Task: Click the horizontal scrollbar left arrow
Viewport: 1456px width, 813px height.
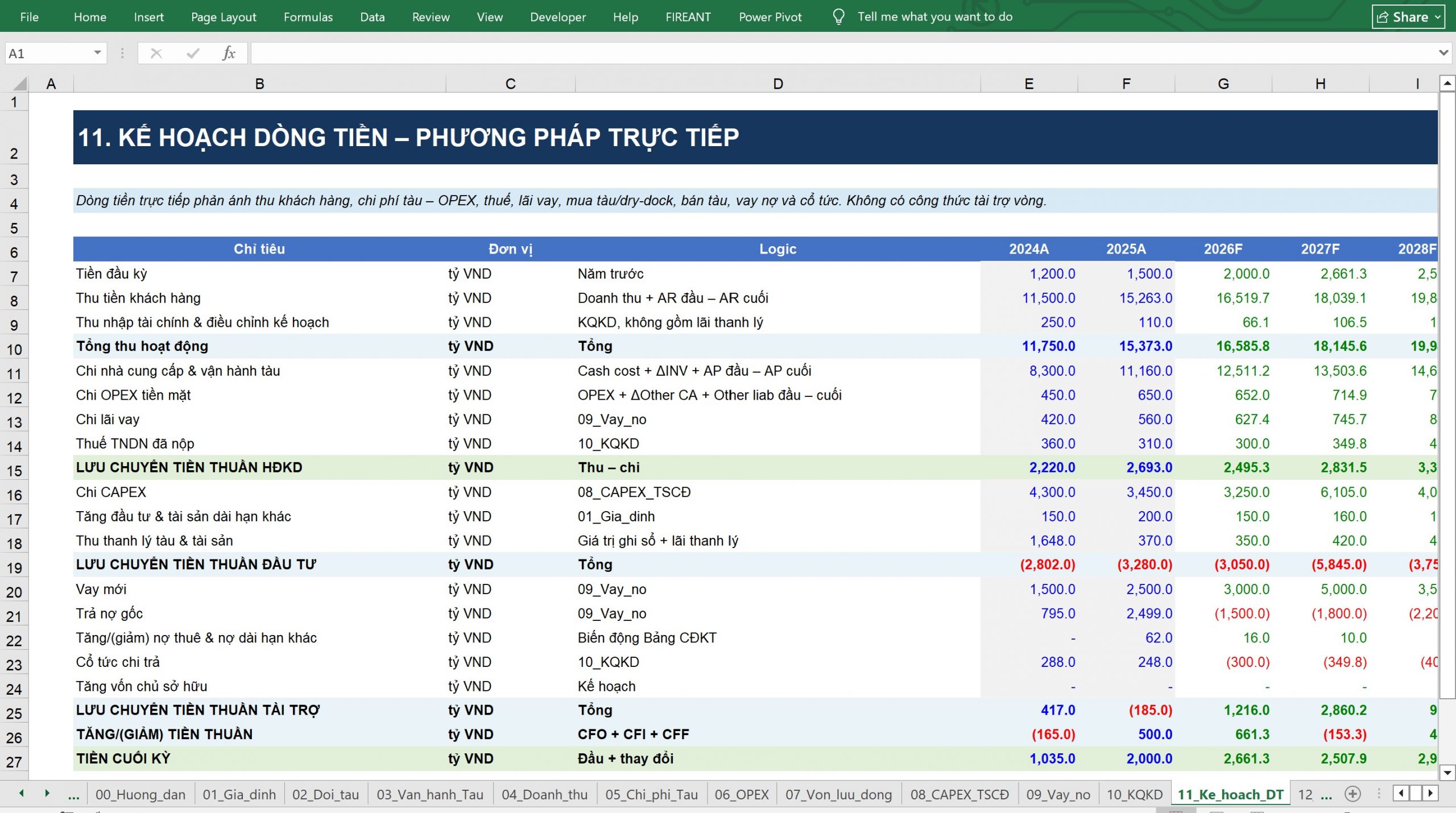Action: 1400,793
